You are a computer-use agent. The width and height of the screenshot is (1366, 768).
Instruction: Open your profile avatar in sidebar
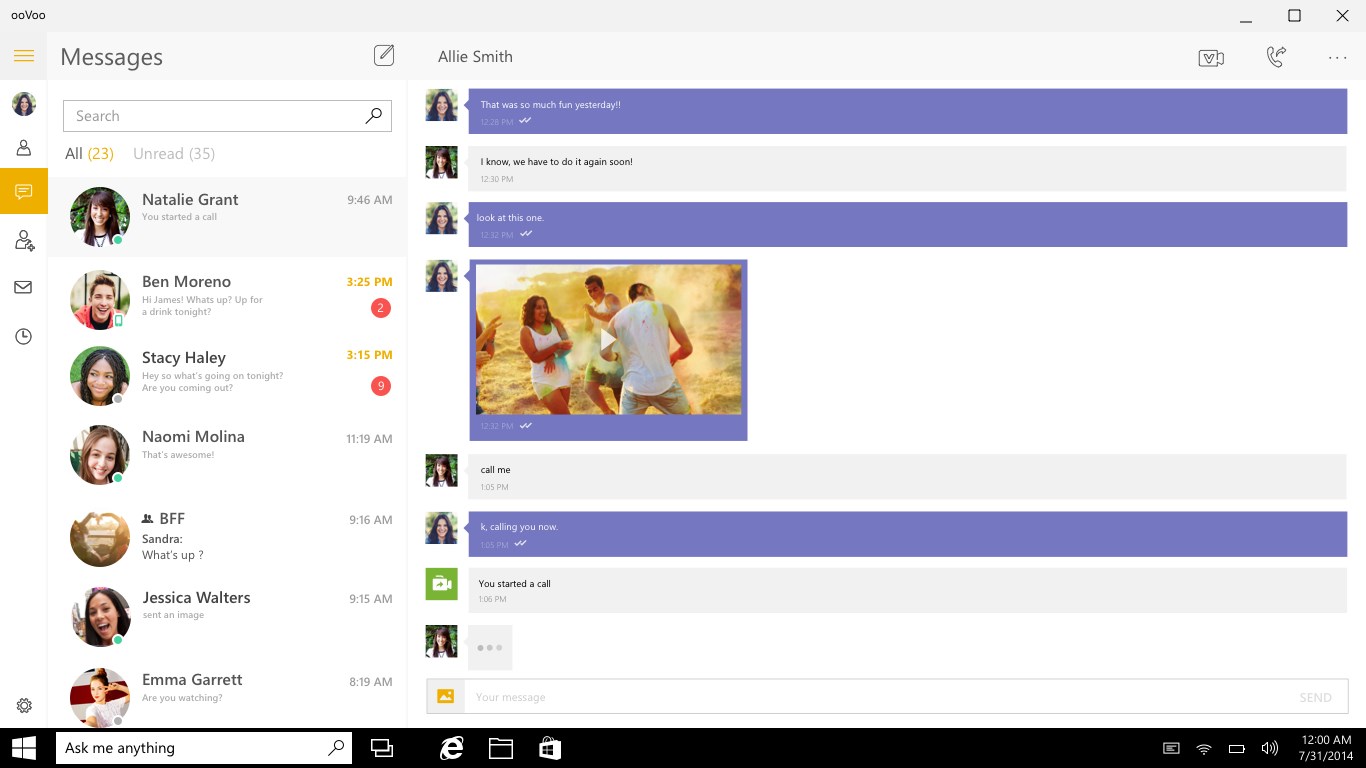(x=24, y=104)
